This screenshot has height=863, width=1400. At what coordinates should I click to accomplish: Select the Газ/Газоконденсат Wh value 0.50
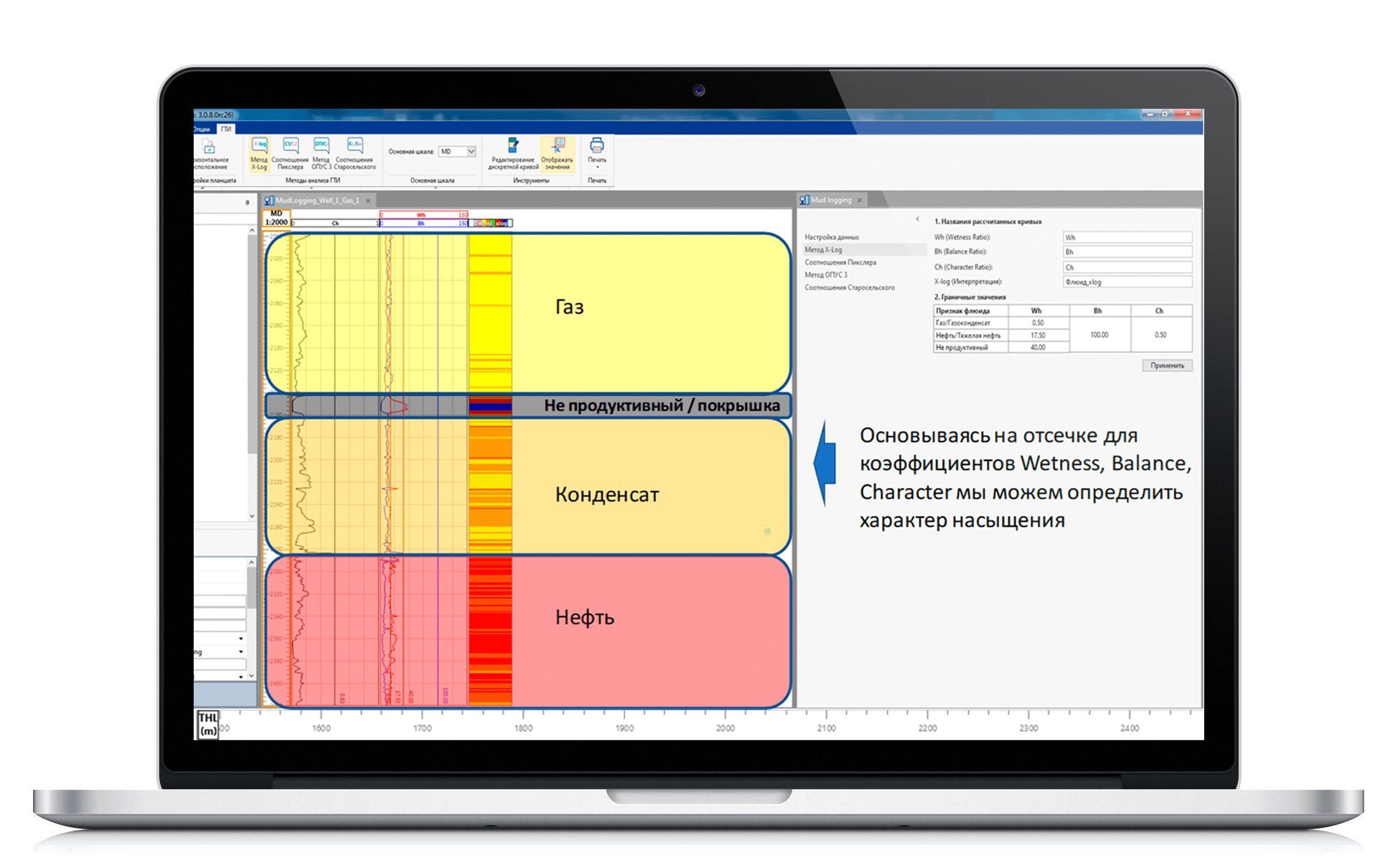pyautogui.click(x=1038, y=323)
